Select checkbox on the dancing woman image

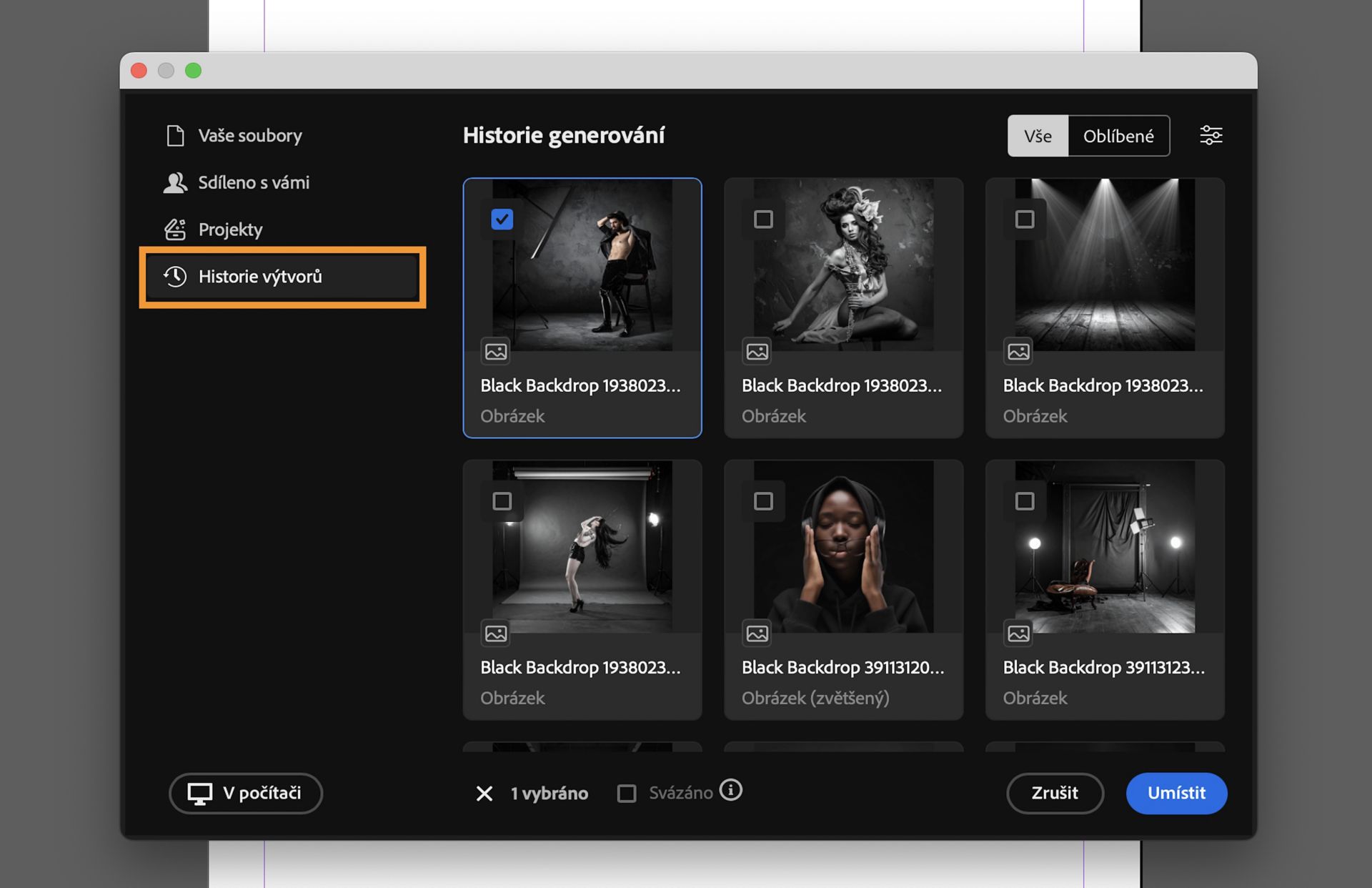502,500
